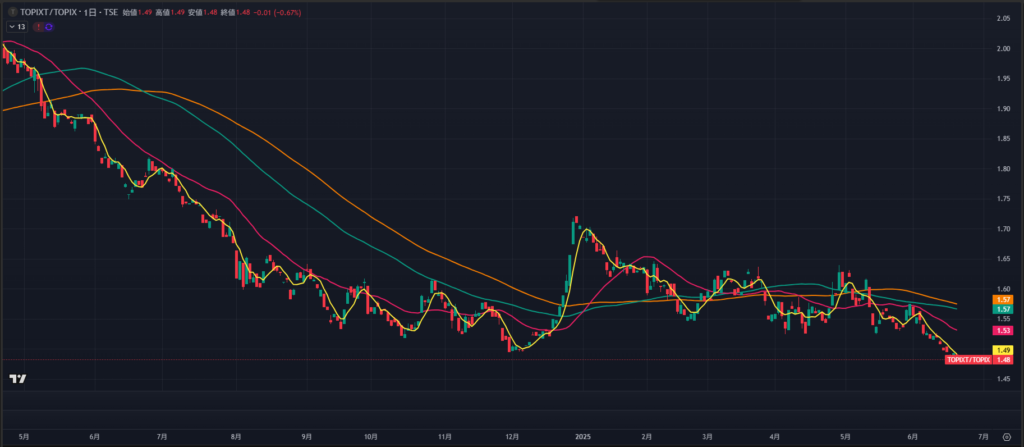Click the 3月 time axis label
Viewport: 1024px width, 447px height.
[x=707, y=437]
